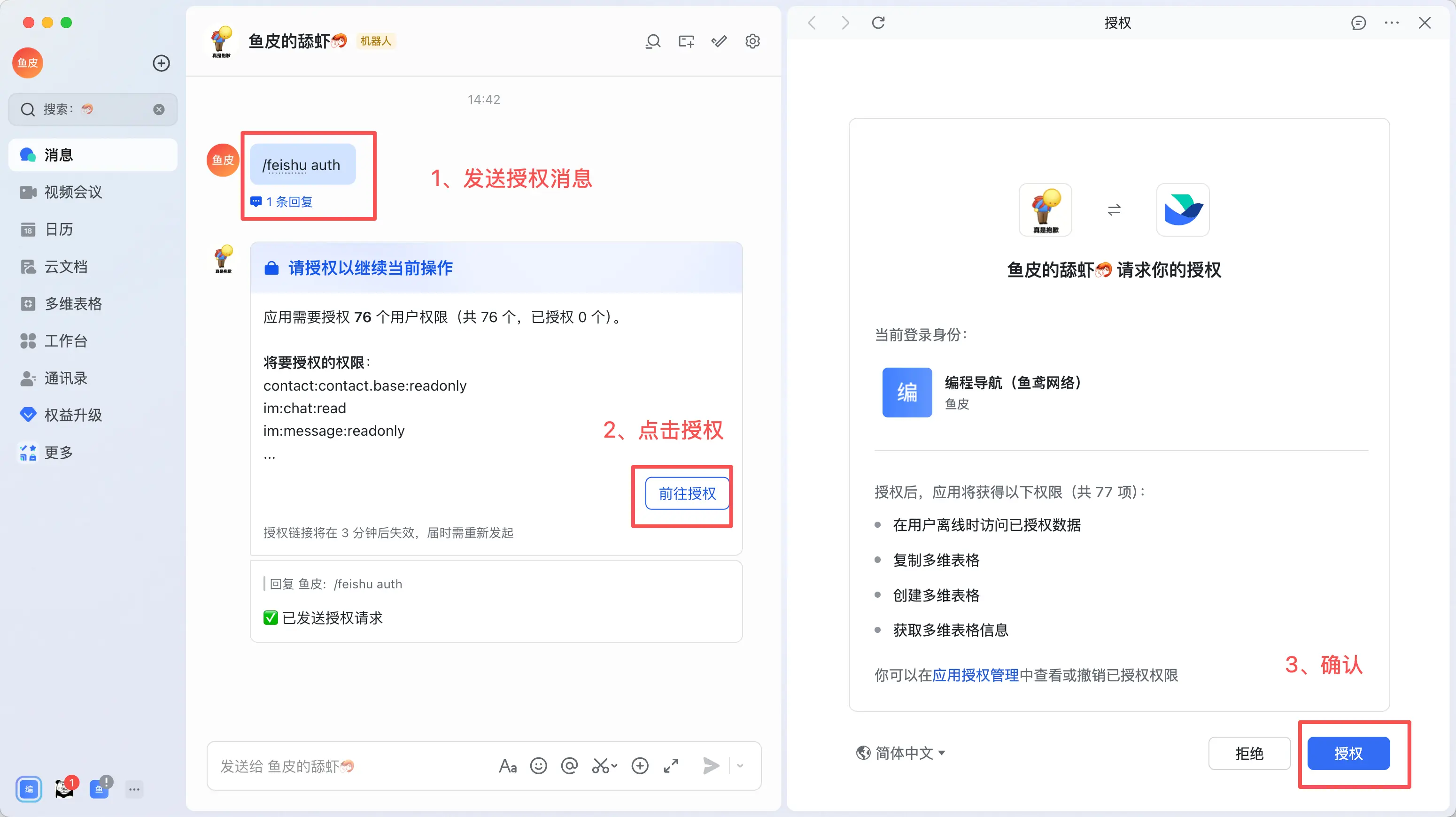Open 多维表格 in the sidebar
This screenshot has width=1456, height=817.
coord(73,304)
